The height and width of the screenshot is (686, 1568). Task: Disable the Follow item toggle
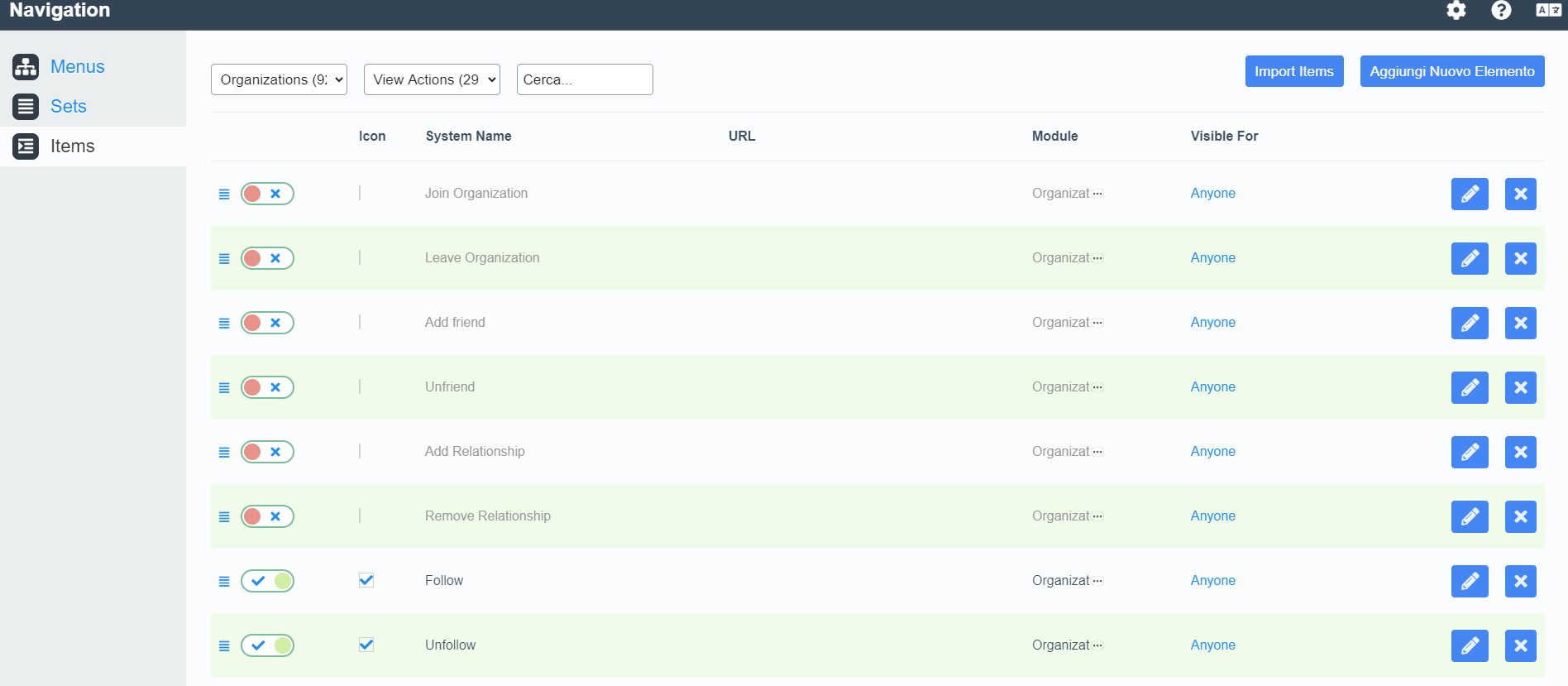267,581
